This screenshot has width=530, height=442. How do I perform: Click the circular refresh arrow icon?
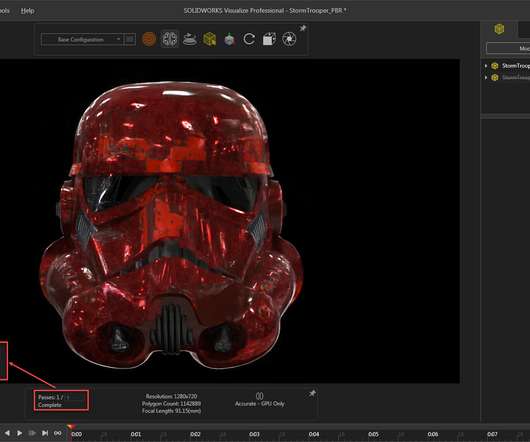(249, 39)
